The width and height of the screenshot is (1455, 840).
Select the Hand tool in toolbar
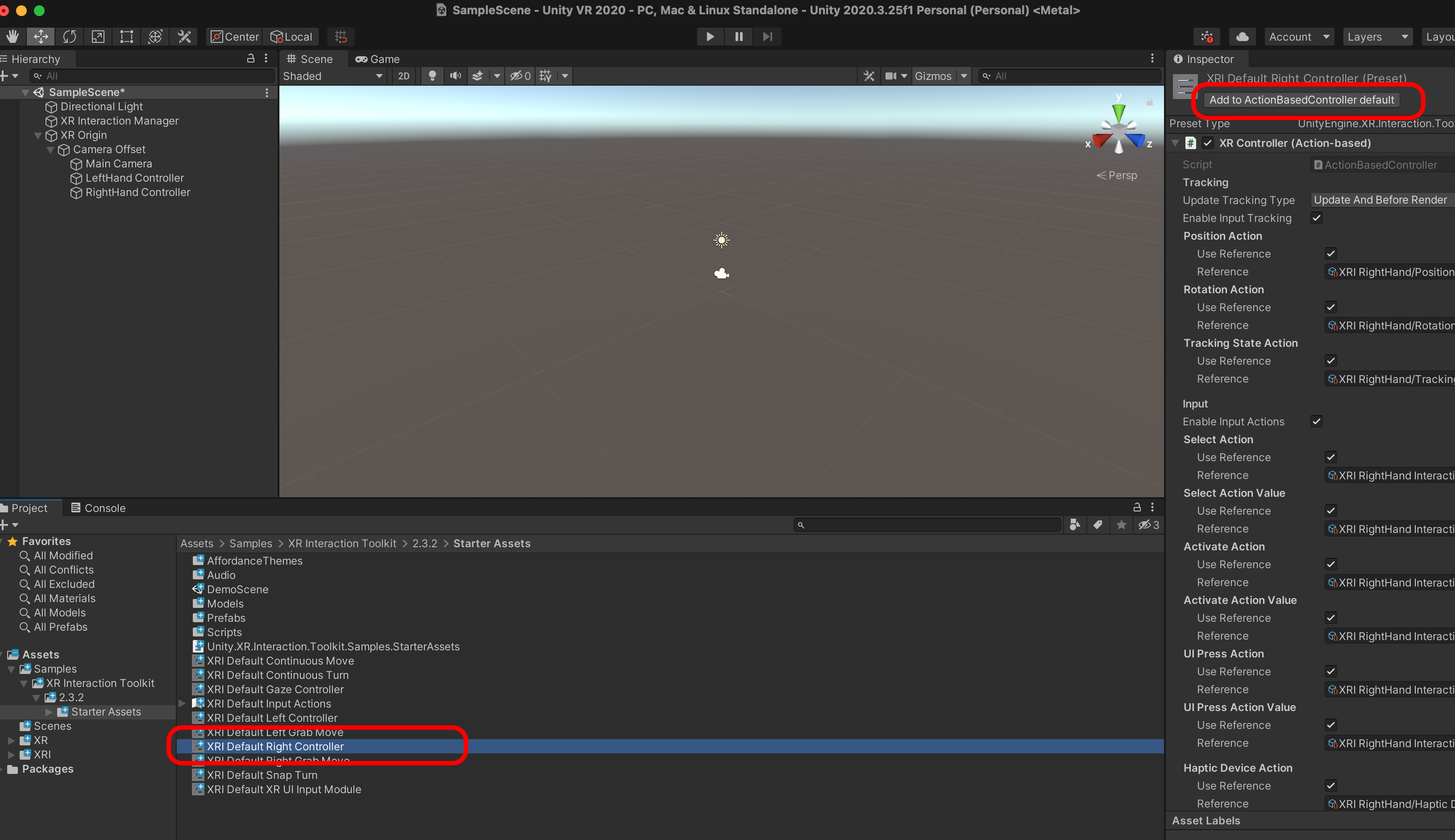point(12,37)
